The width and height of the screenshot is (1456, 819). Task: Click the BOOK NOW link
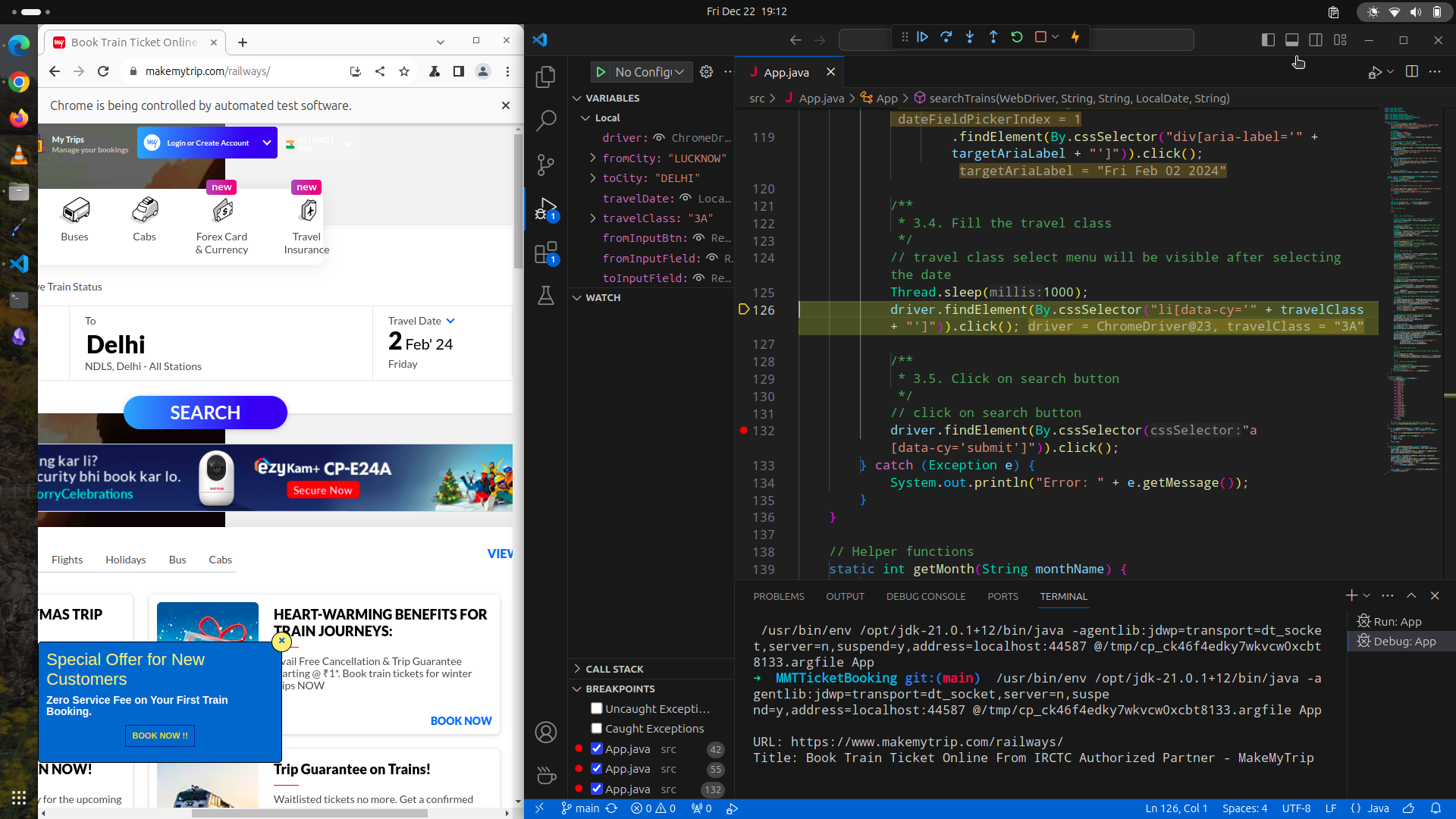[x=460, y=720]
